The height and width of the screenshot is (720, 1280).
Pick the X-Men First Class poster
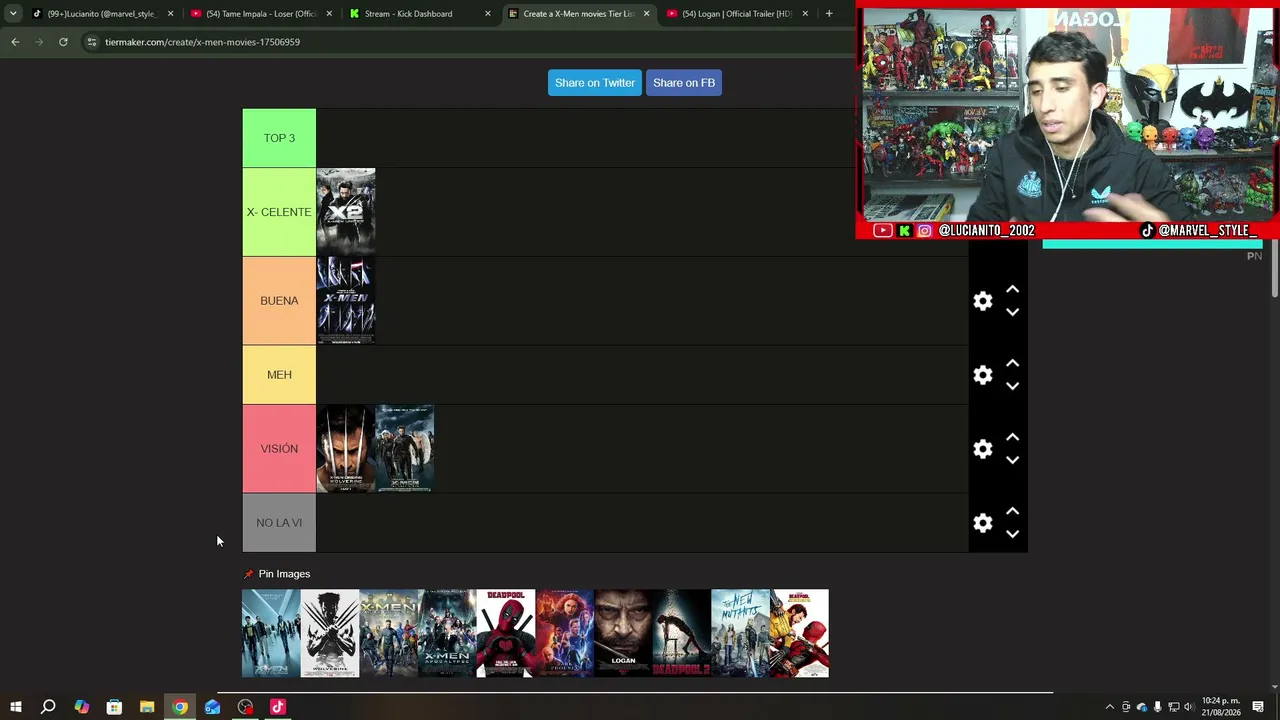point(271,633)
